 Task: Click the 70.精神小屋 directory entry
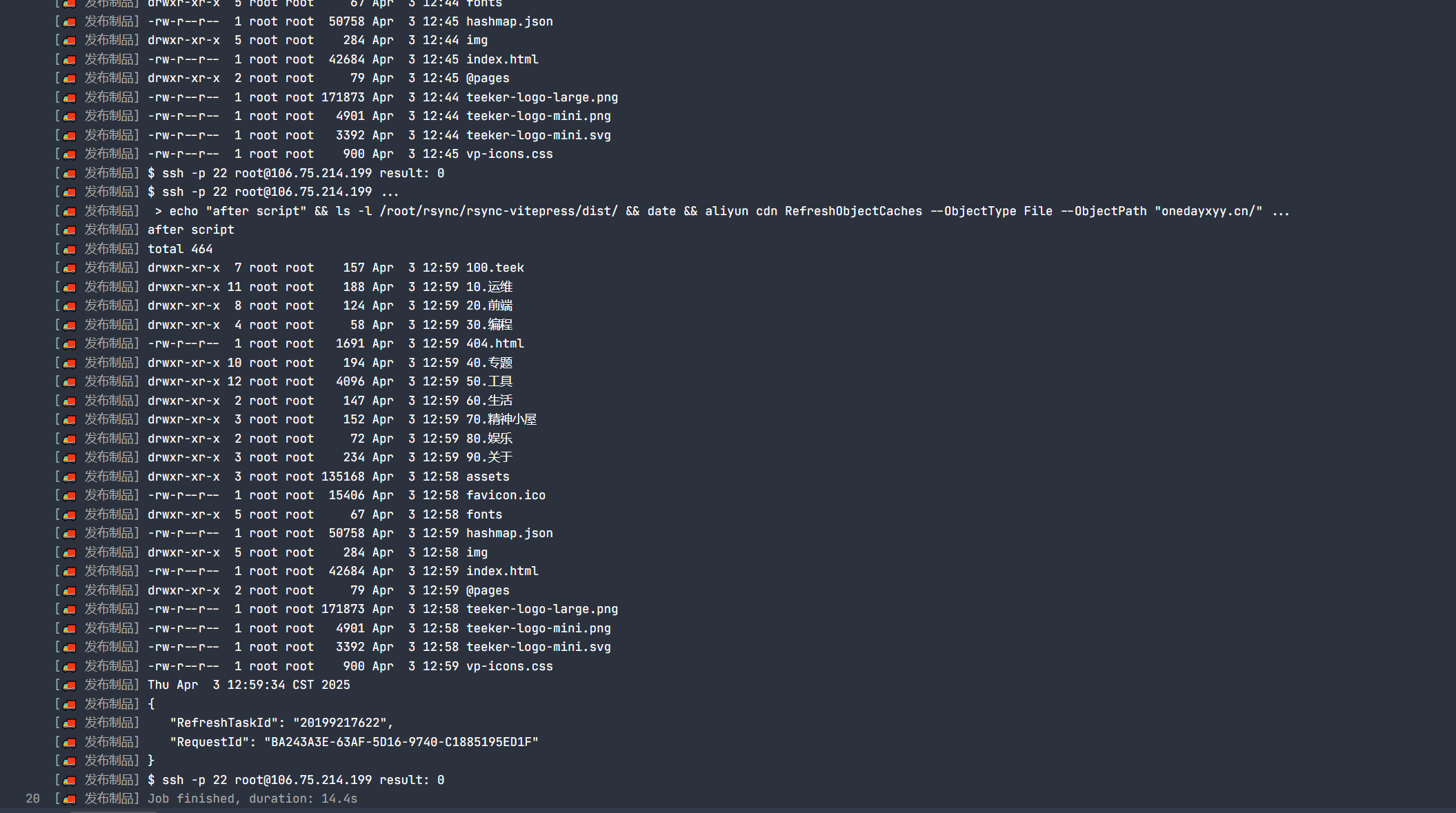tap(501, 419)
